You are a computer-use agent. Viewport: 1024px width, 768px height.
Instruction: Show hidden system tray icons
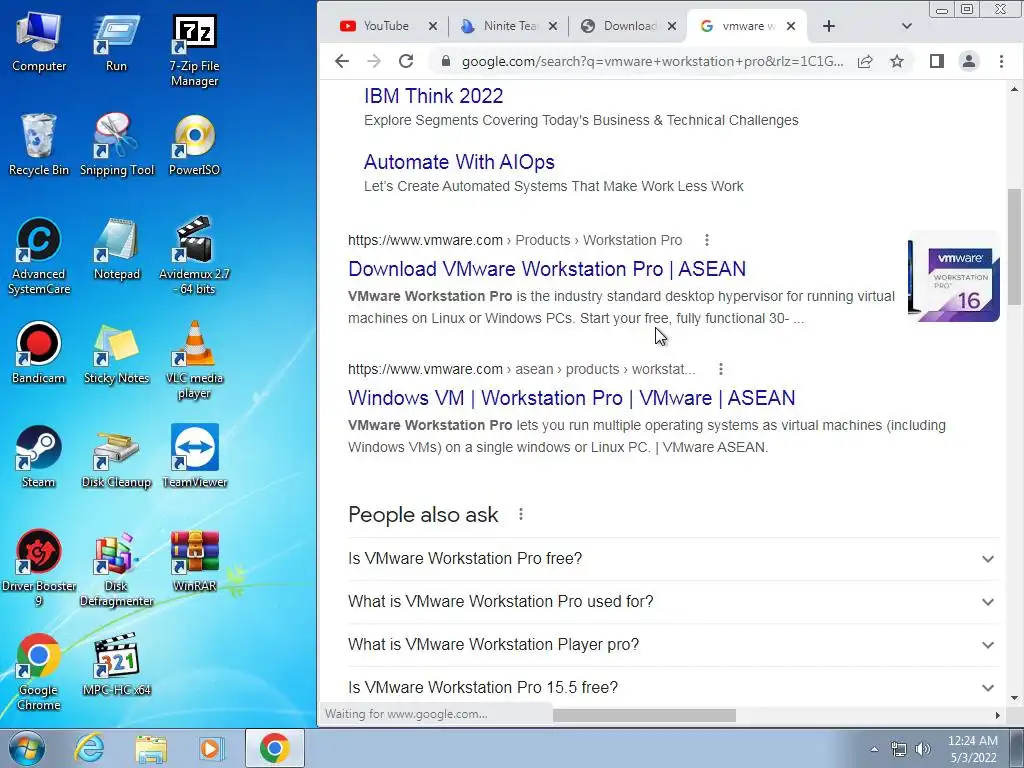[x=874, y=749]
